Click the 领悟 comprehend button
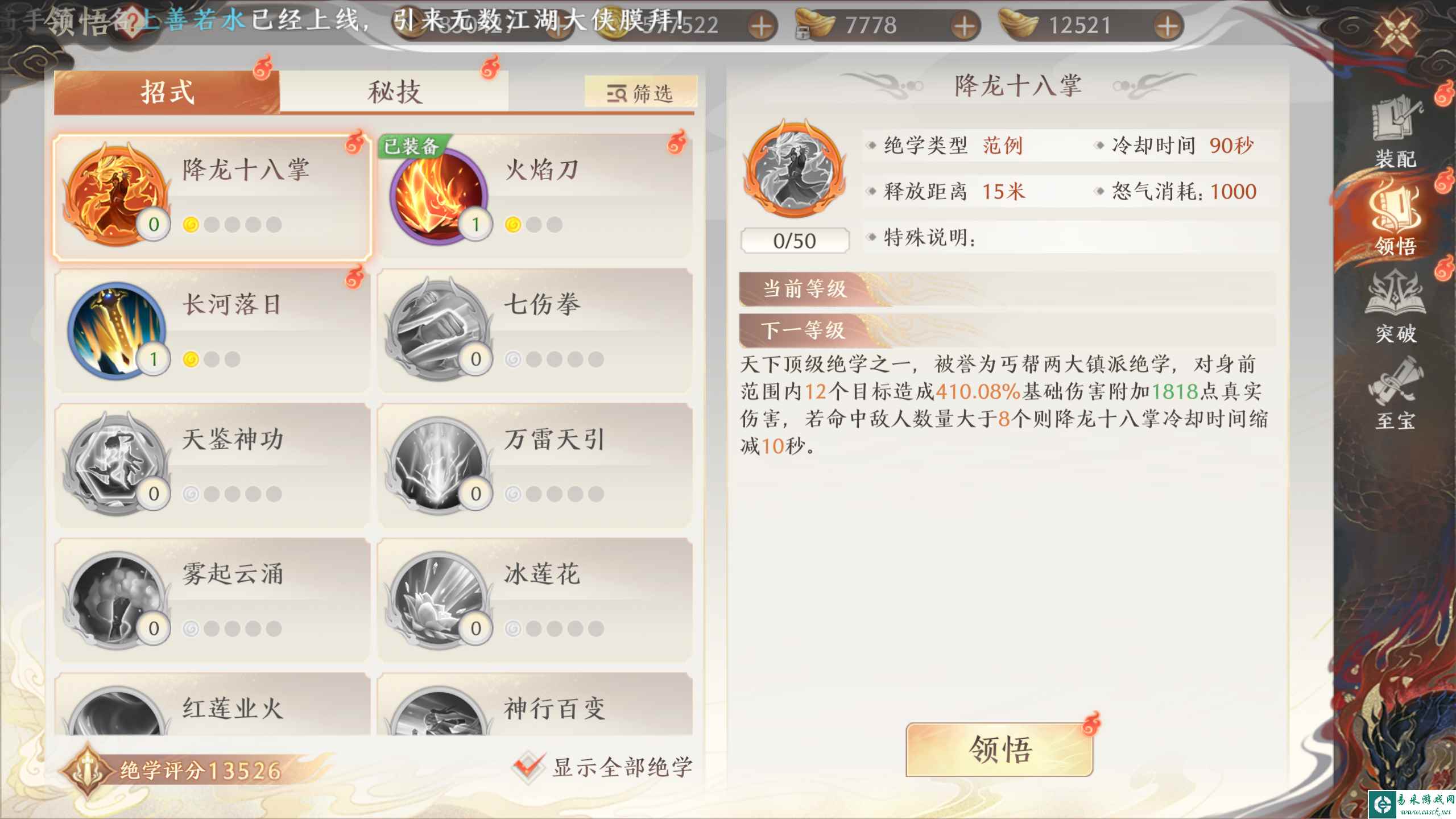Image resolution: width=1456 pixels, height=819 pixels. coord(999,749)
